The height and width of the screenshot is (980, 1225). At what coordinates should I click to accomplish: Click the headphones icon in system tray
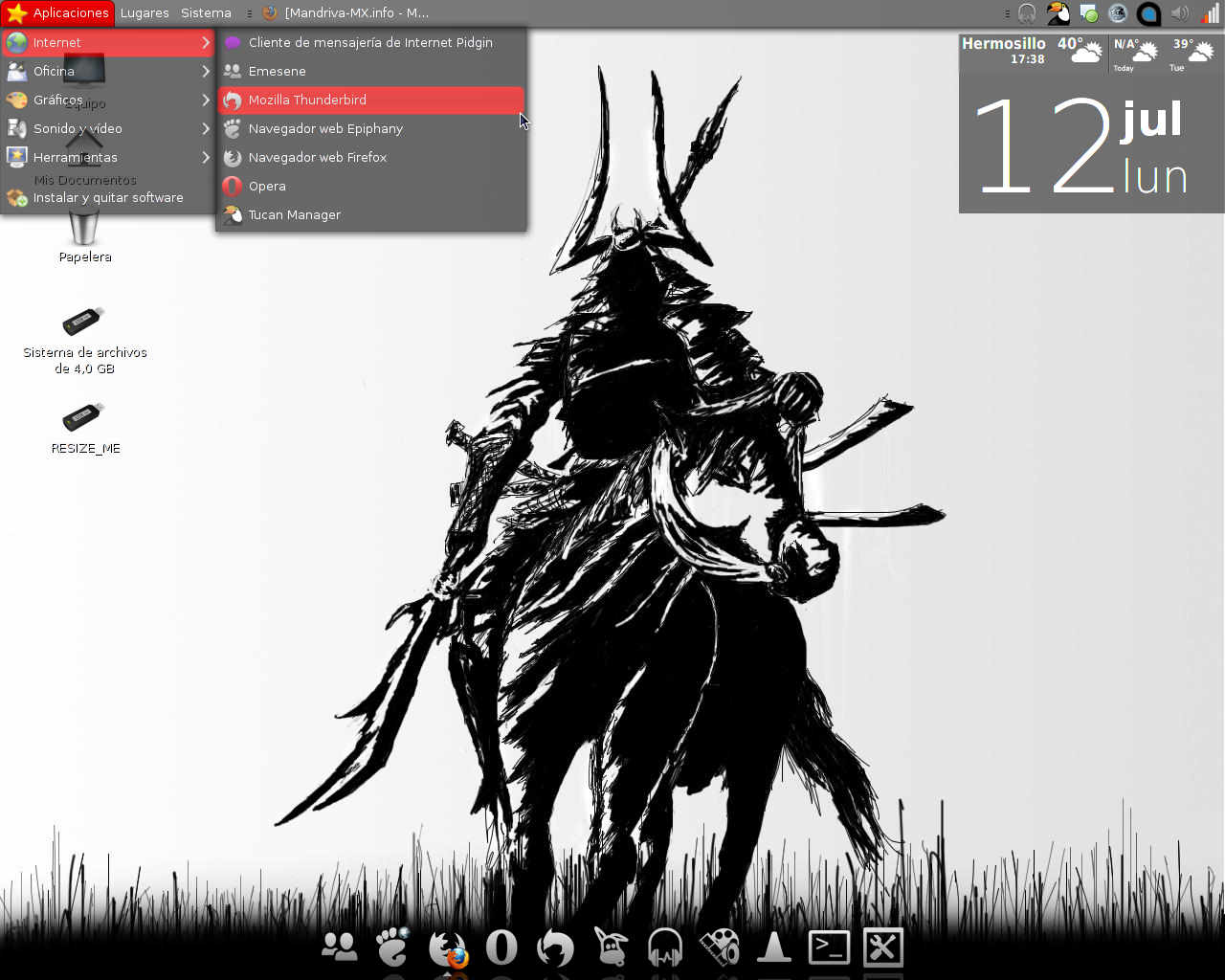1027,13
